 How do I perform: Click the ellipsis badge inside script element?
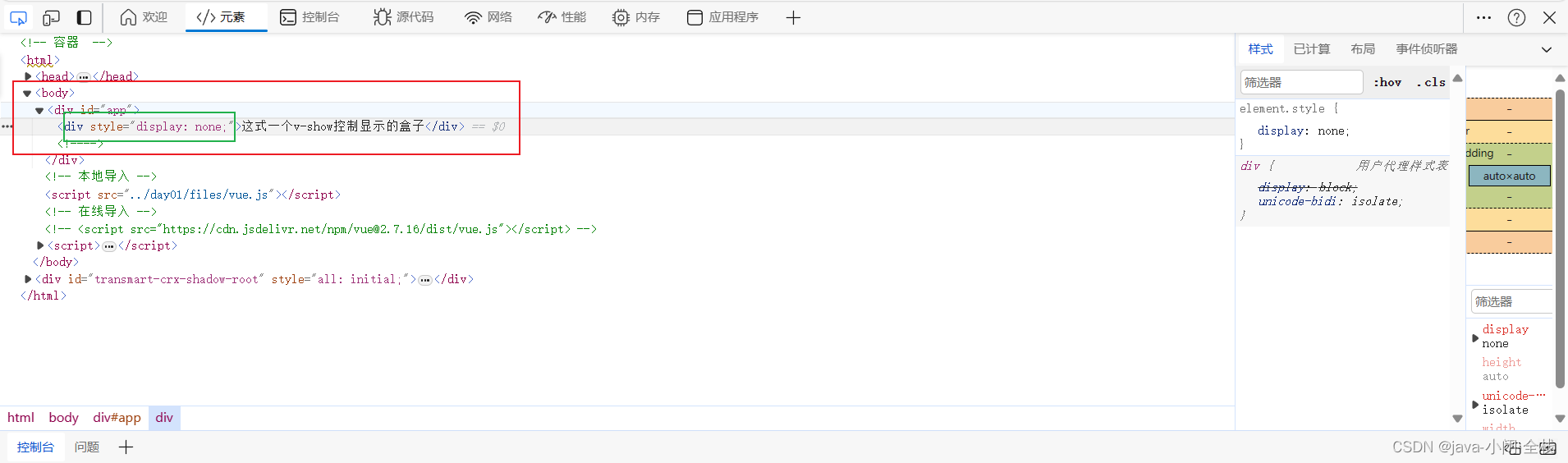pyautogui.click(x=109, y=246)
